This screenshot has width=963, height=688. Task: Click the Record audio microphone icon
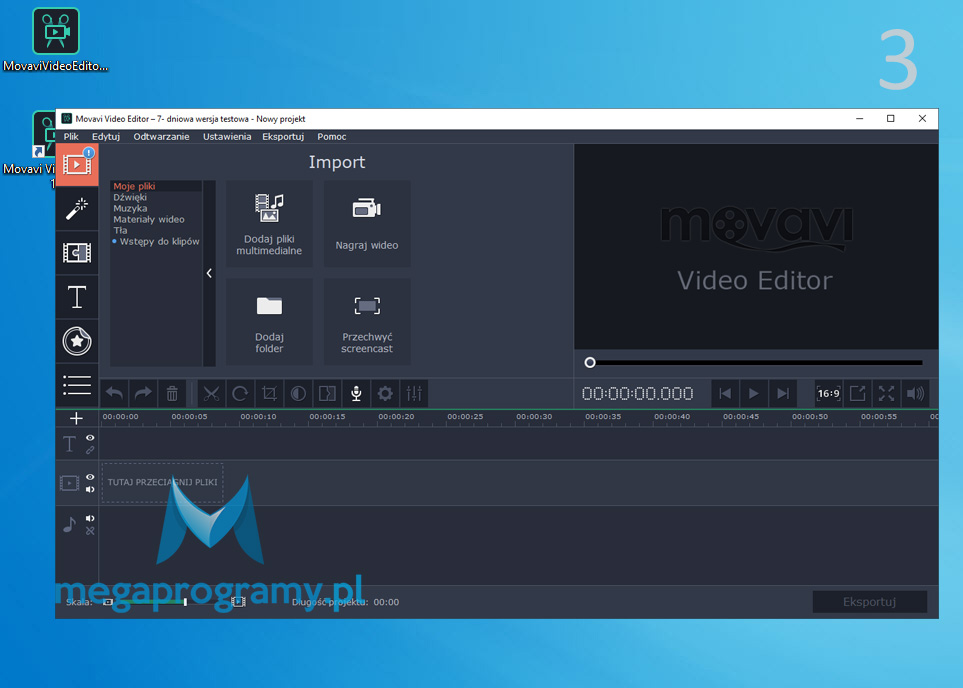tap(356, 393)
